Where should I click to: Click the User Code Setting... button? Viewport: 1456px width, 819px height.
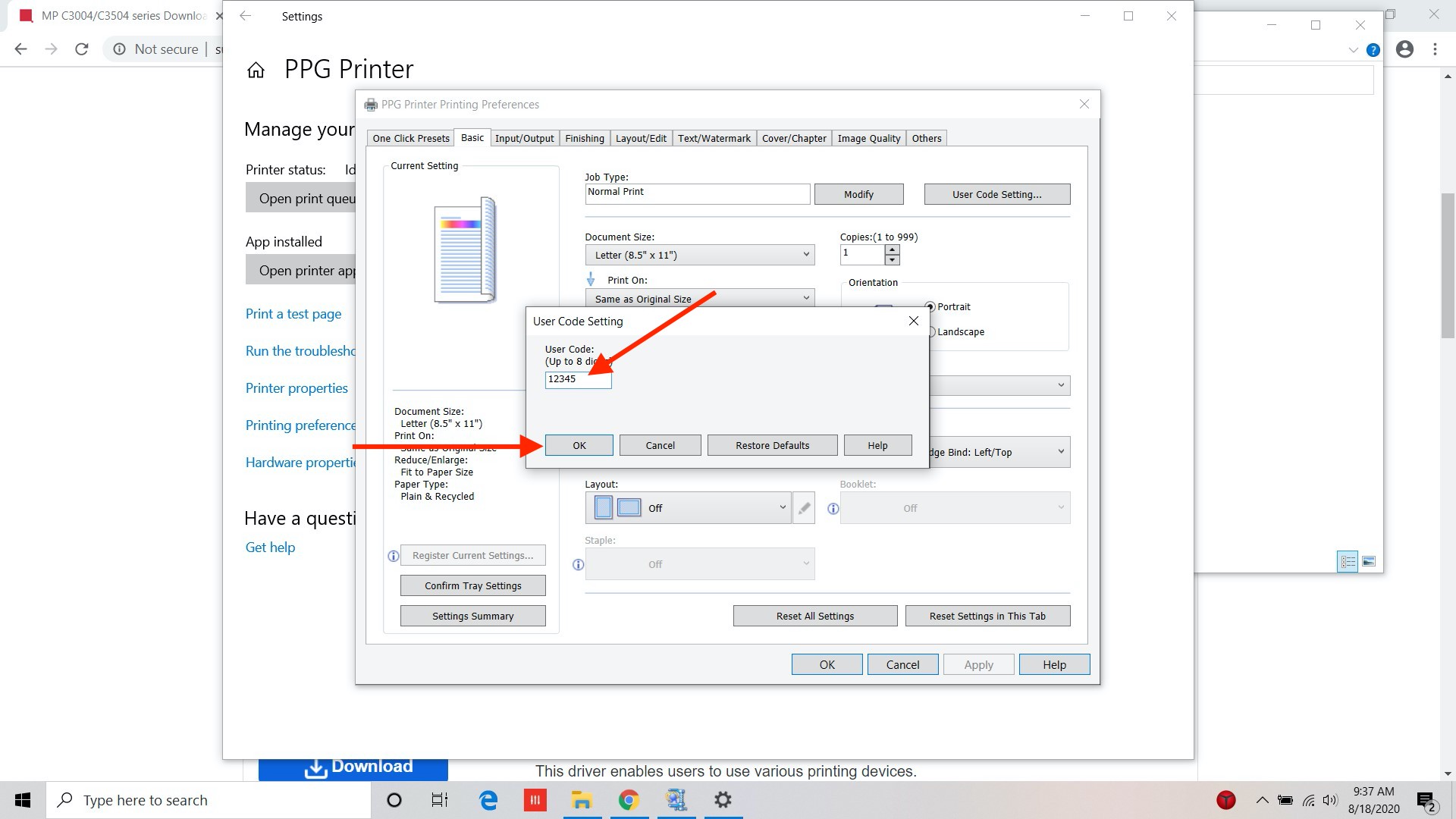click(996, 194)
